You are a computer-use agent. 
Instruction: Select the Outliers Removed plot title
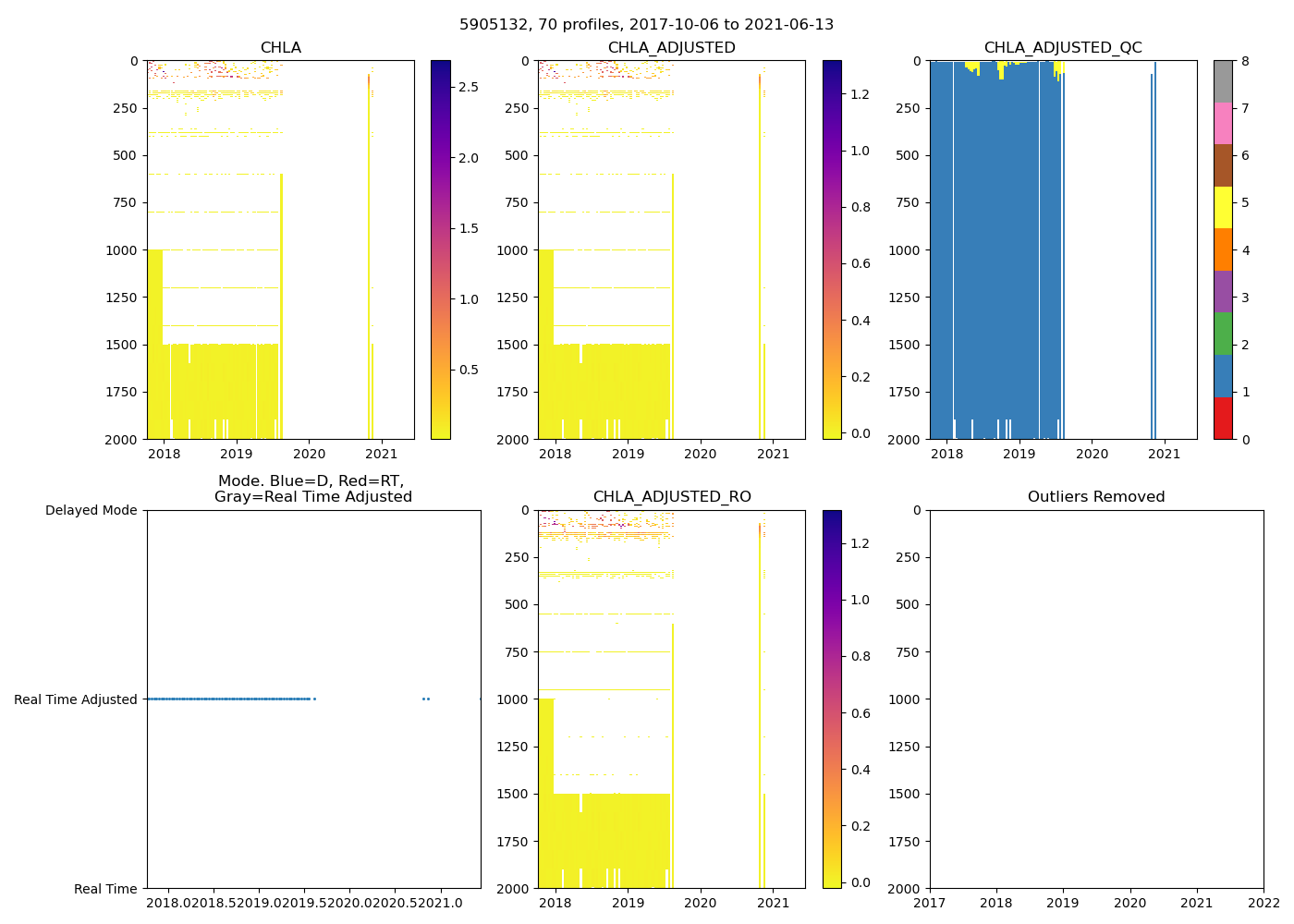point(1096,497)
